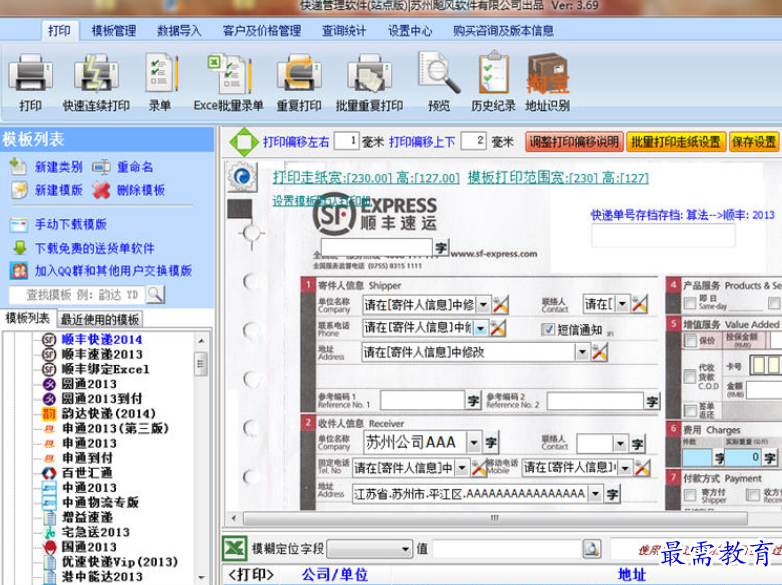Clear sender 地址 address field icon
This screenshot has height=585, width=782.
coord(599,352)
